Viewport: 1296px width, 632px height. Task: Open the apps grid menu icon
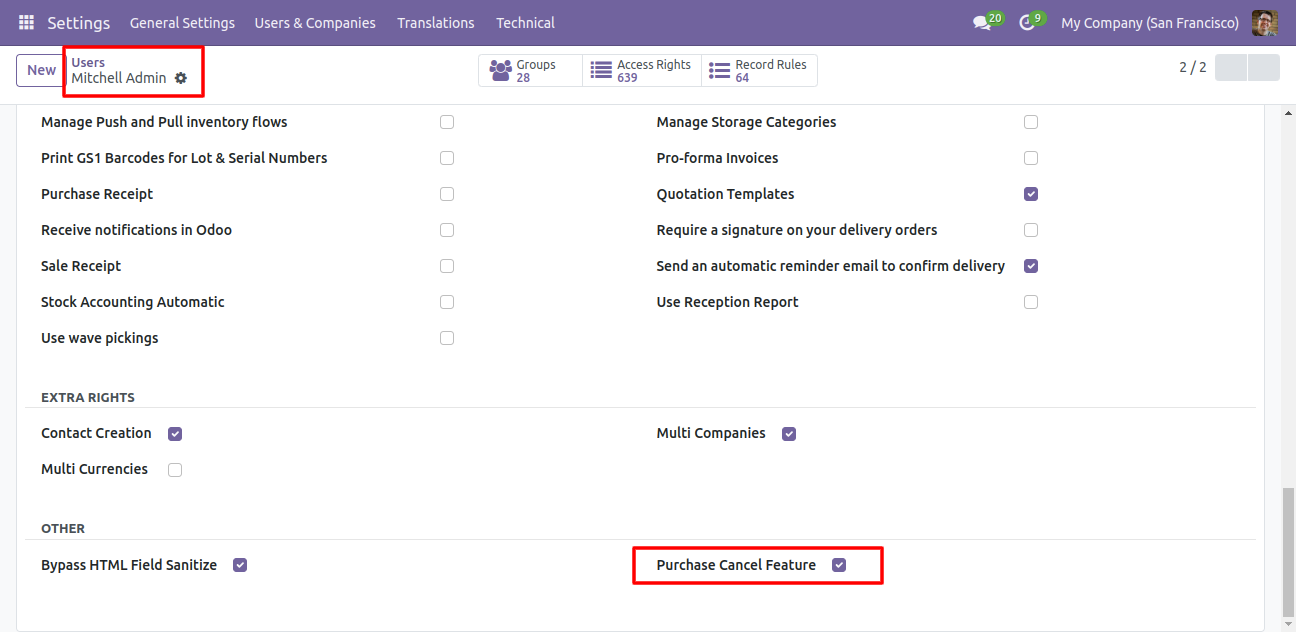point(26,22)
